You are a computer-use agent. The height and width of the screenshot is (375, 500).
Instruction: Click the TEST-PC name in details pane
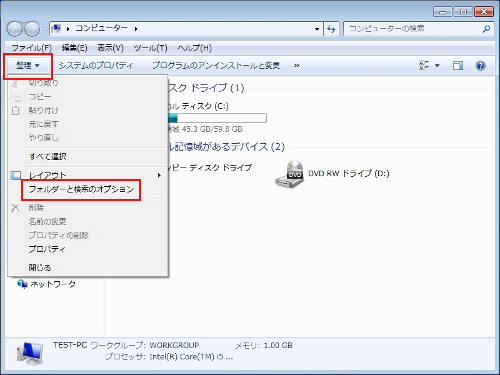(70, 345)
